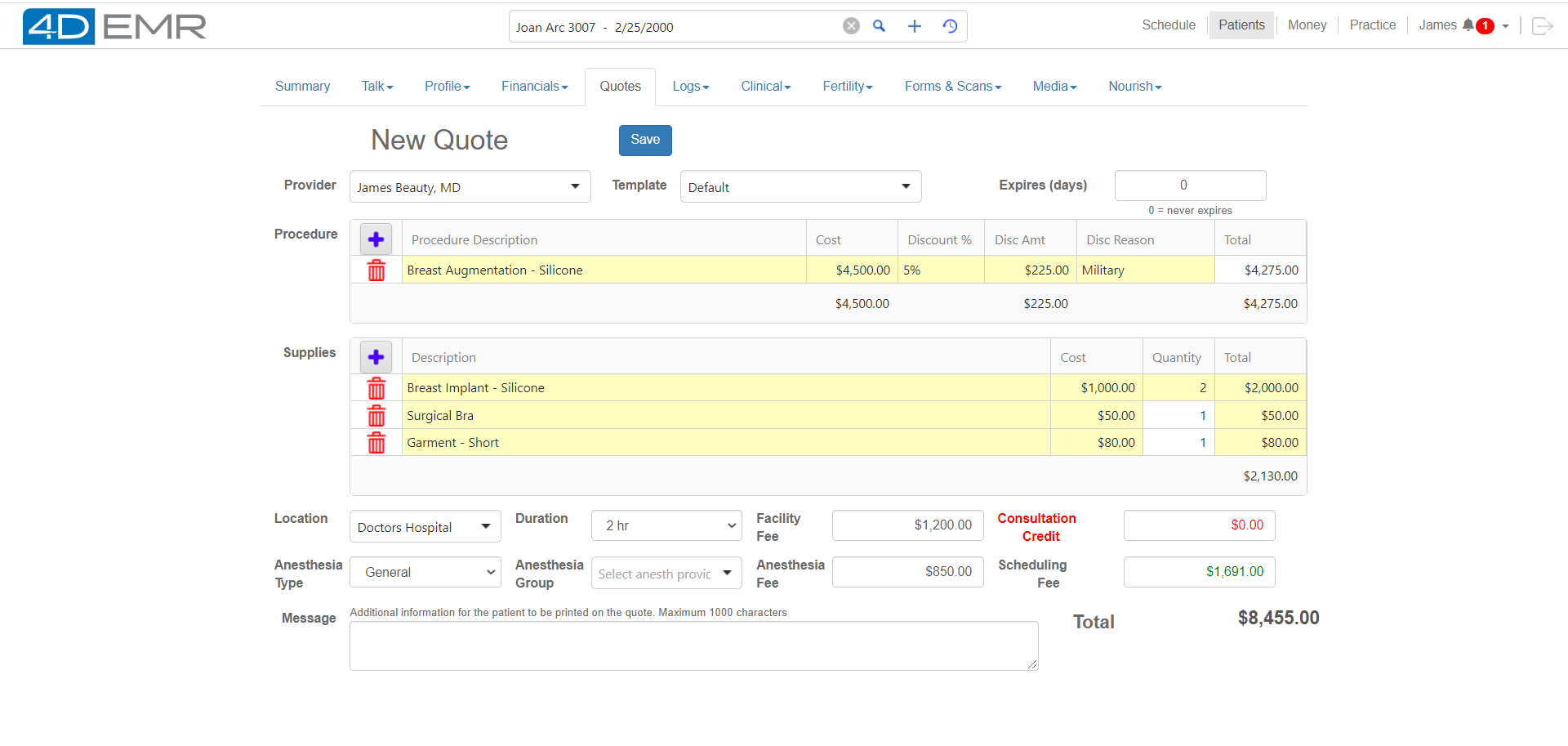The width and height of the screenshot is (1568, 746).
Task: Change the Duration from 2 hr
Action: tap(666, 525)
